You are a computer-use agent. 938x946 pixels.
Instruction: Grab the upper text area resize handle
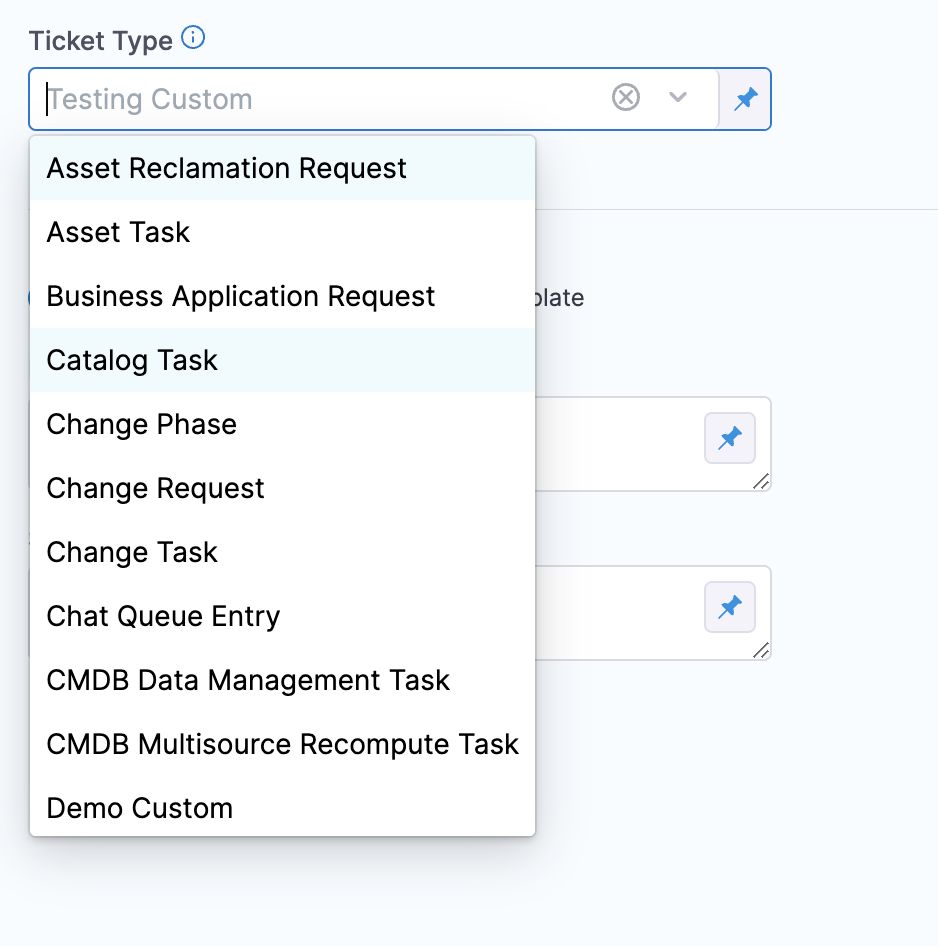coord(761,482)
